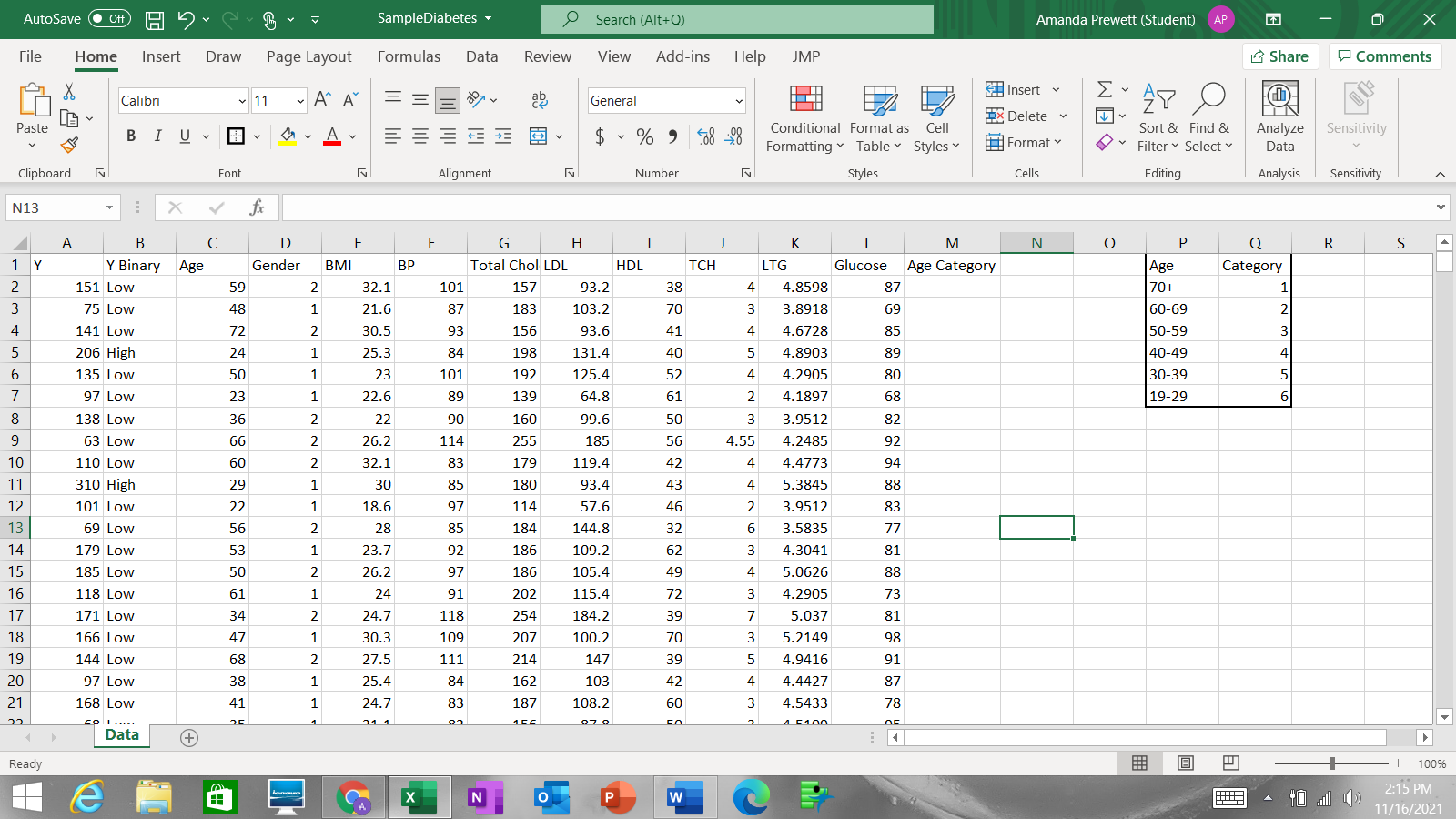Open Format as Table

coord(879,118)
